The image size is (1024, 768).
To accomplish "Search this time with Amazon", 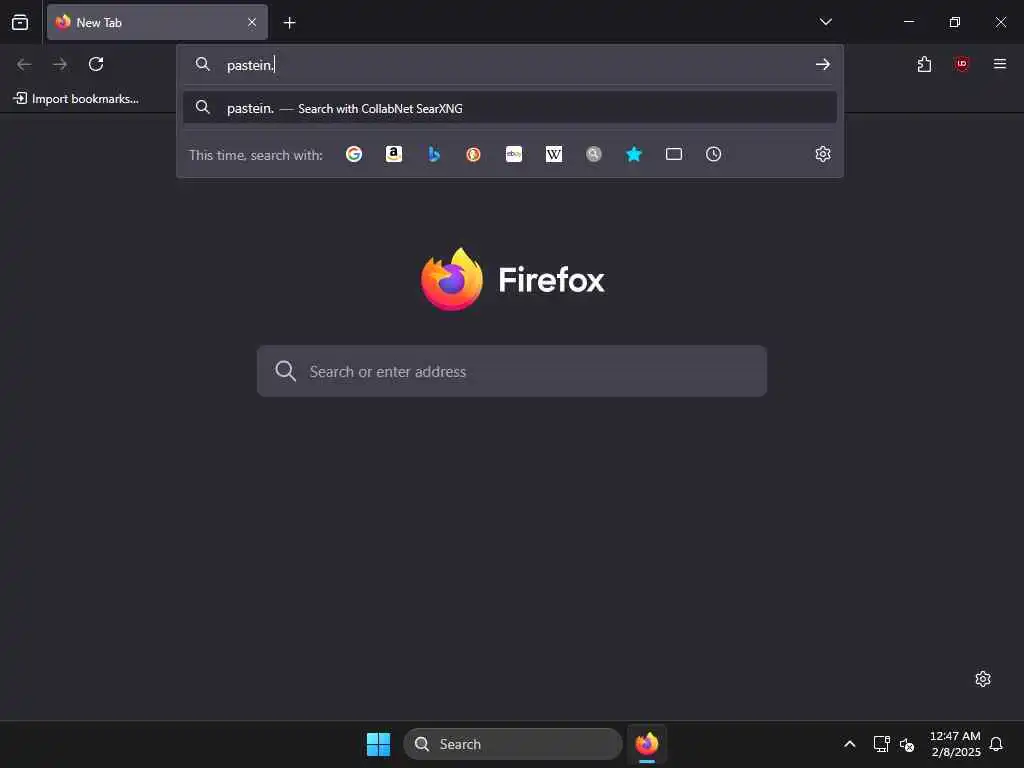I will 394,154.
